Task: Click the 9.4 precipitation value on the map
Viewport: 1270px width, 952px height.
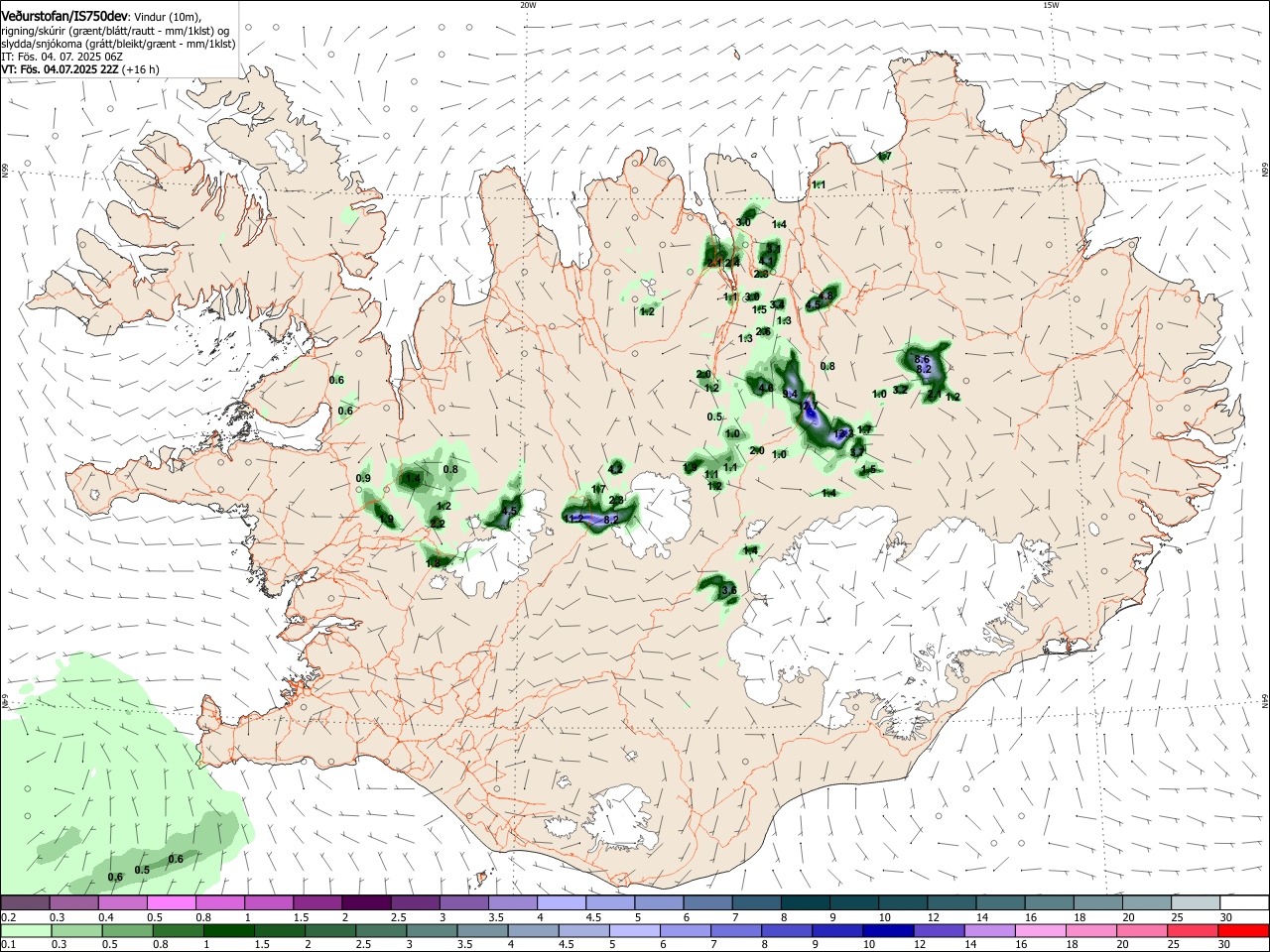Action: (791, 395)
